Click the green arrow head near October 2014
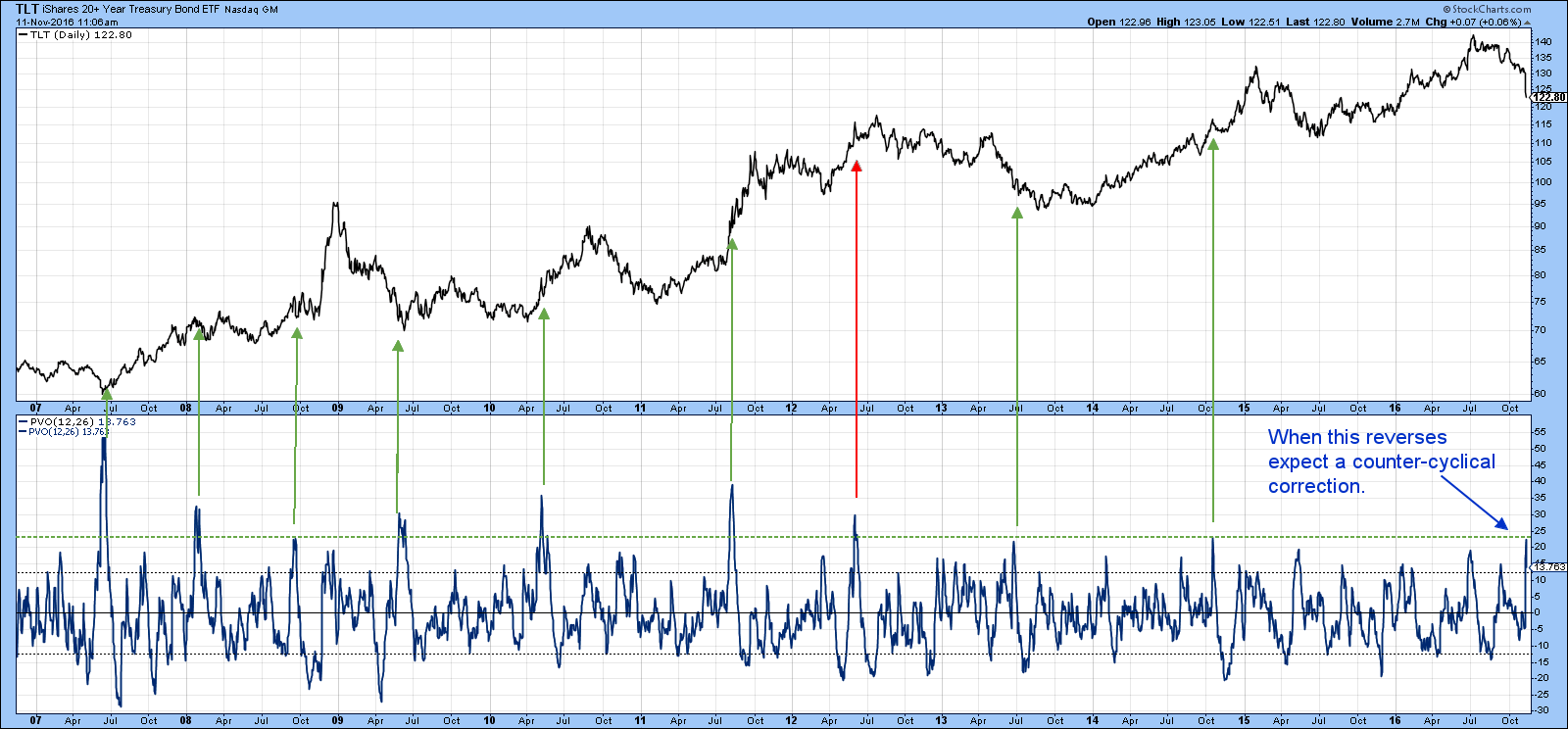Image resolution: width=1568 pixels, height=729 pixels. 1213,144
